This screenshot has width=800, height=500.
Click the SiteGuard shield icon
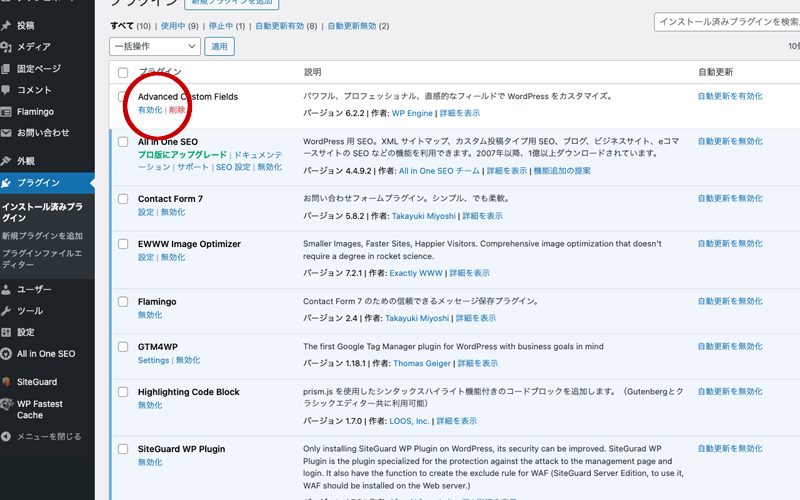(6, 382)
